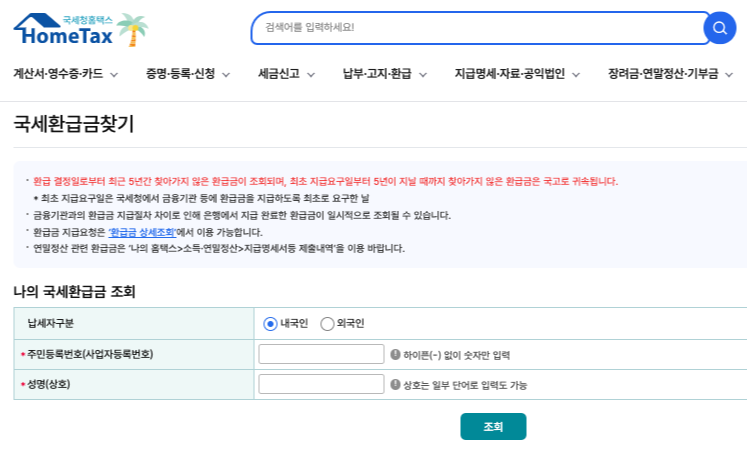Open the 장려금·연말정산·기부금 menu

click(663, 74)
